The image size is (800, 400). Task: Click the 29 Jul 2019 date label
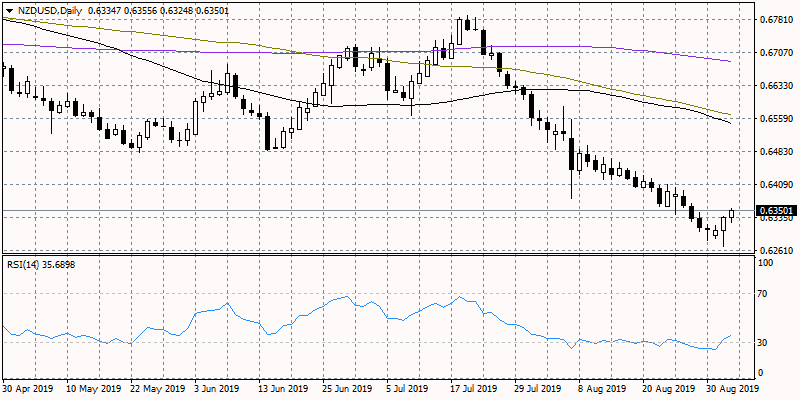click(x=538, y=387)
